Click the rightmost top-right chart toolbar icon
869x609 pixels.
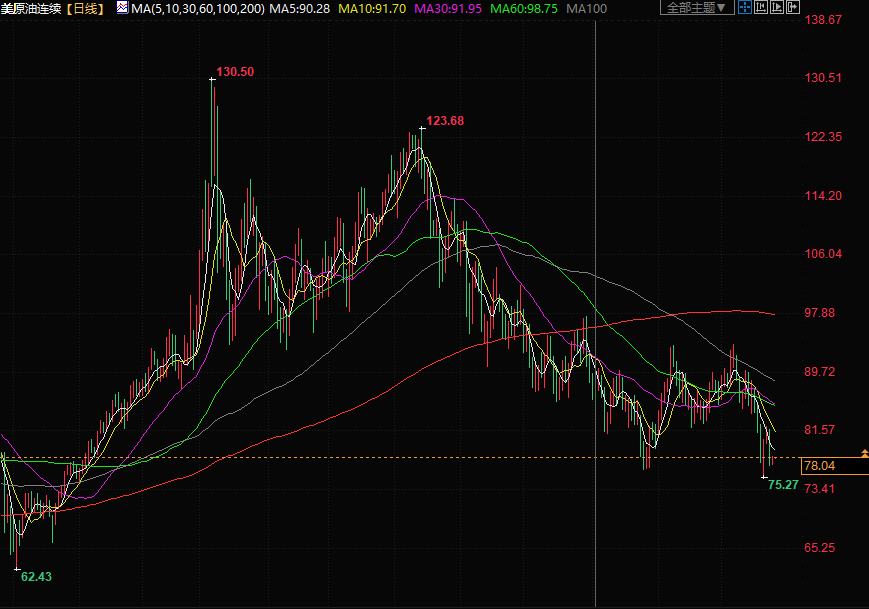(x=794, y=8)
